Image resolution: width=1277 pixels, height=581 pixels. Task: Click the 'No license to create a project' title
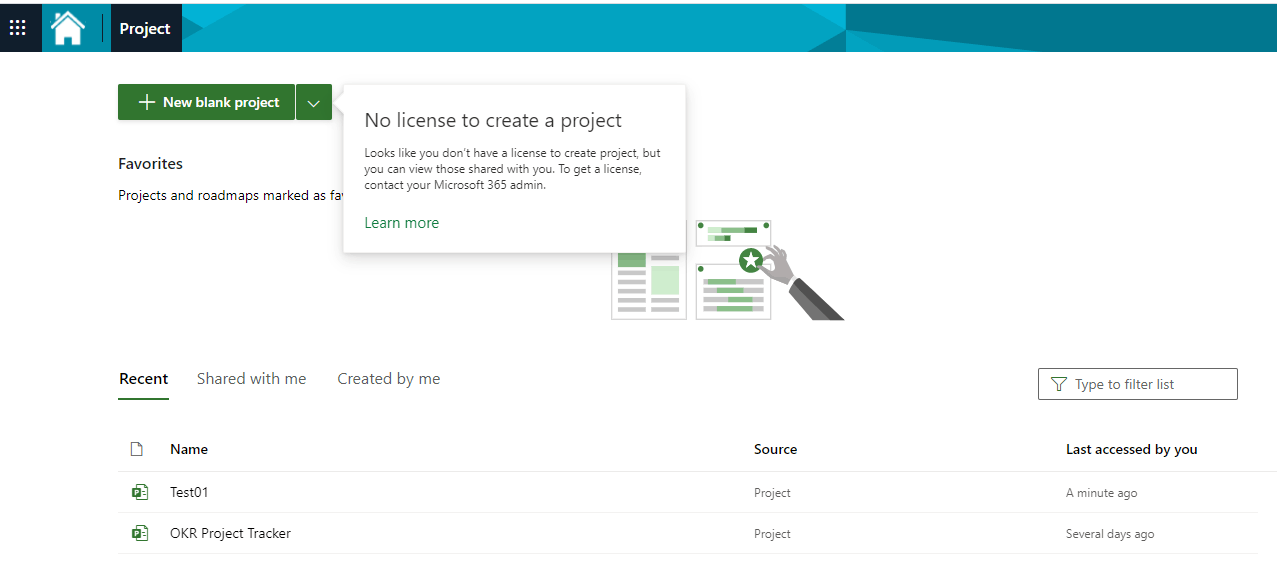[x=493, y=120]
